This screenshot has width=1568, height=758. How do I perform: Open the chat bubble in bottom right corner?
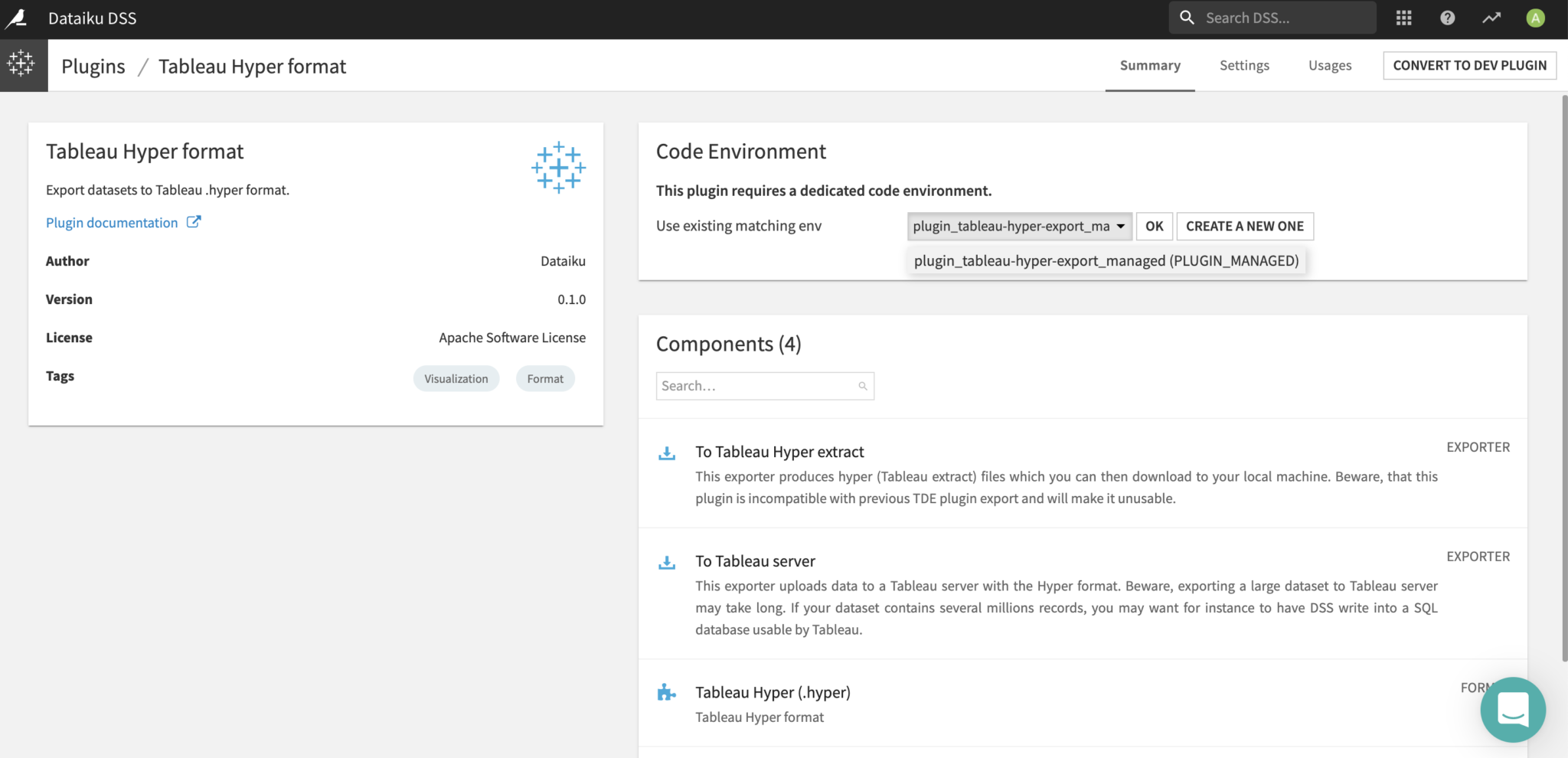point(1512,710)
